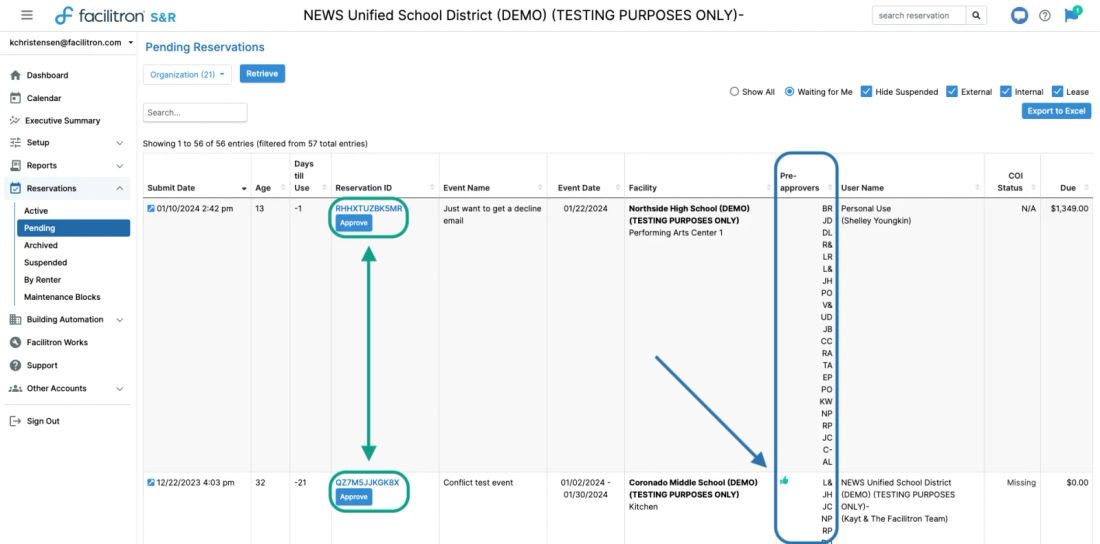Open reservation link RHHXTUZBK5MR
1100x544 pixels.
(x=368, y=208)
